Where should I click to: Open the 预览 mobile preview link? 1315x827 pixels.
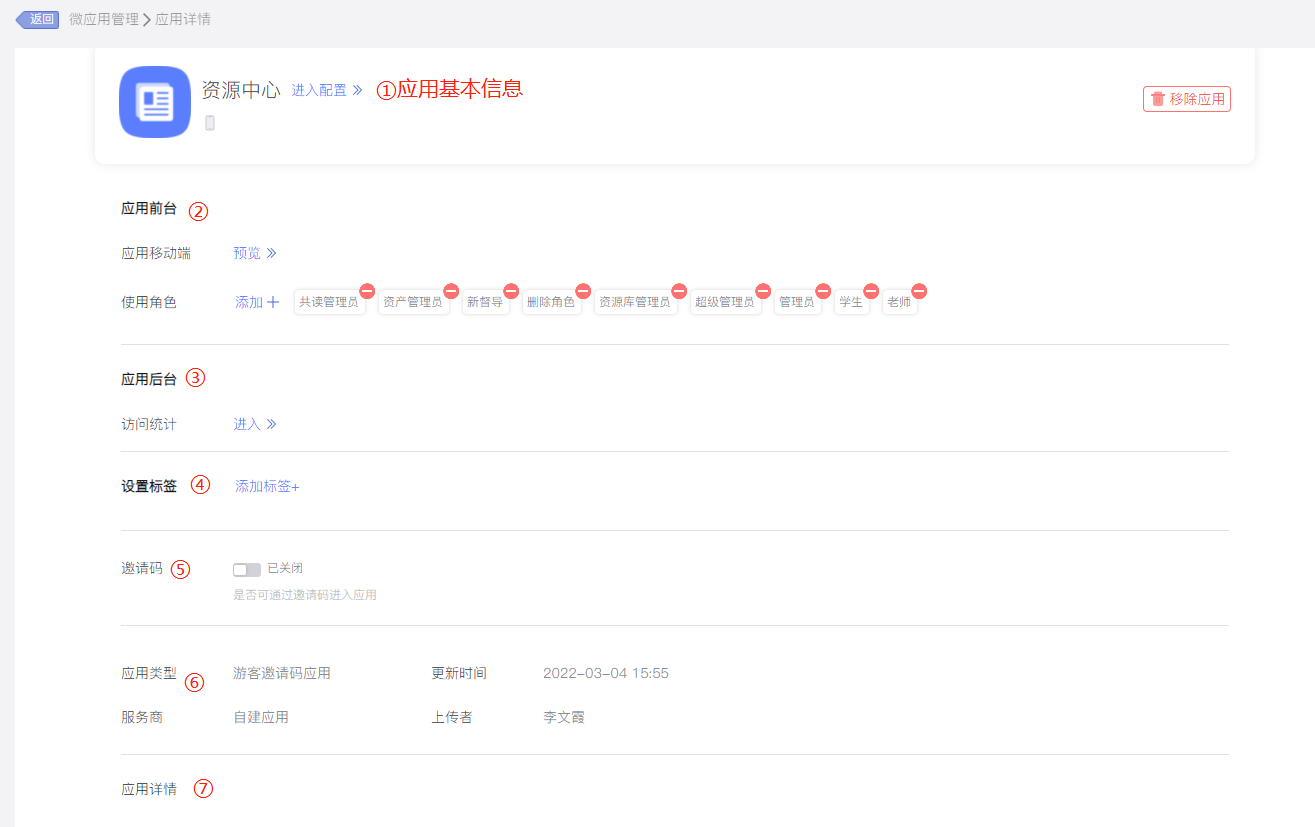(254, 253)
